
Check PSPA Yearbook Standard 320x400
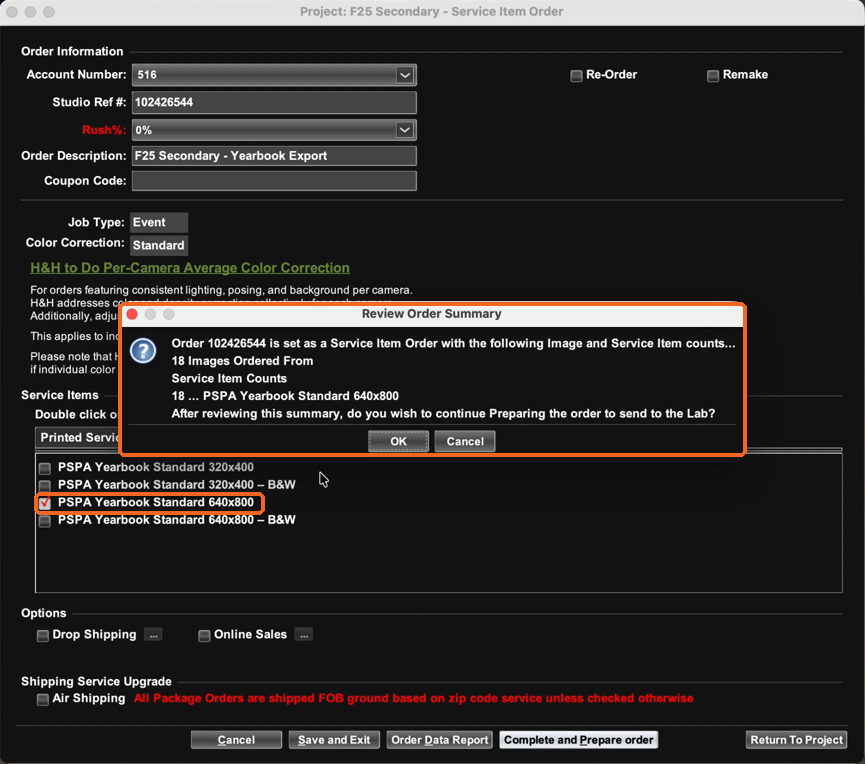45,468
